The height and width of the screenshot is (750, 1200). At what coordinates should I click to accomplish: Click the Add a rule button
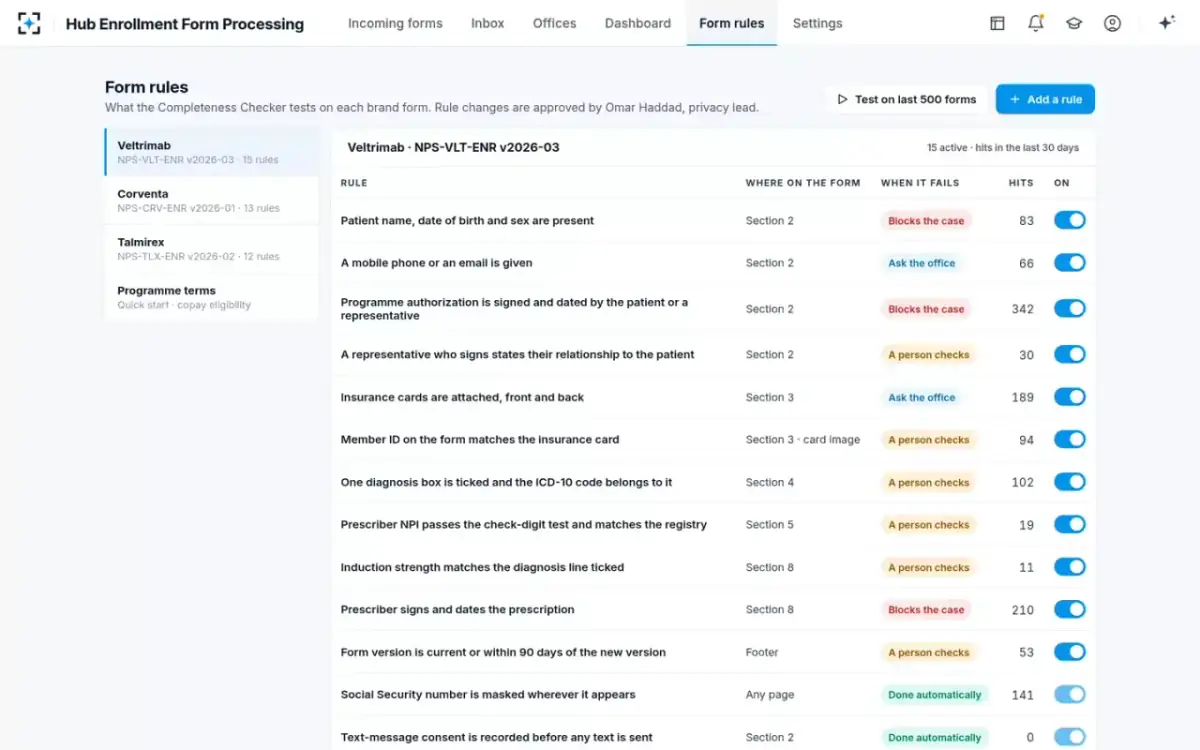click(1045, 99)
